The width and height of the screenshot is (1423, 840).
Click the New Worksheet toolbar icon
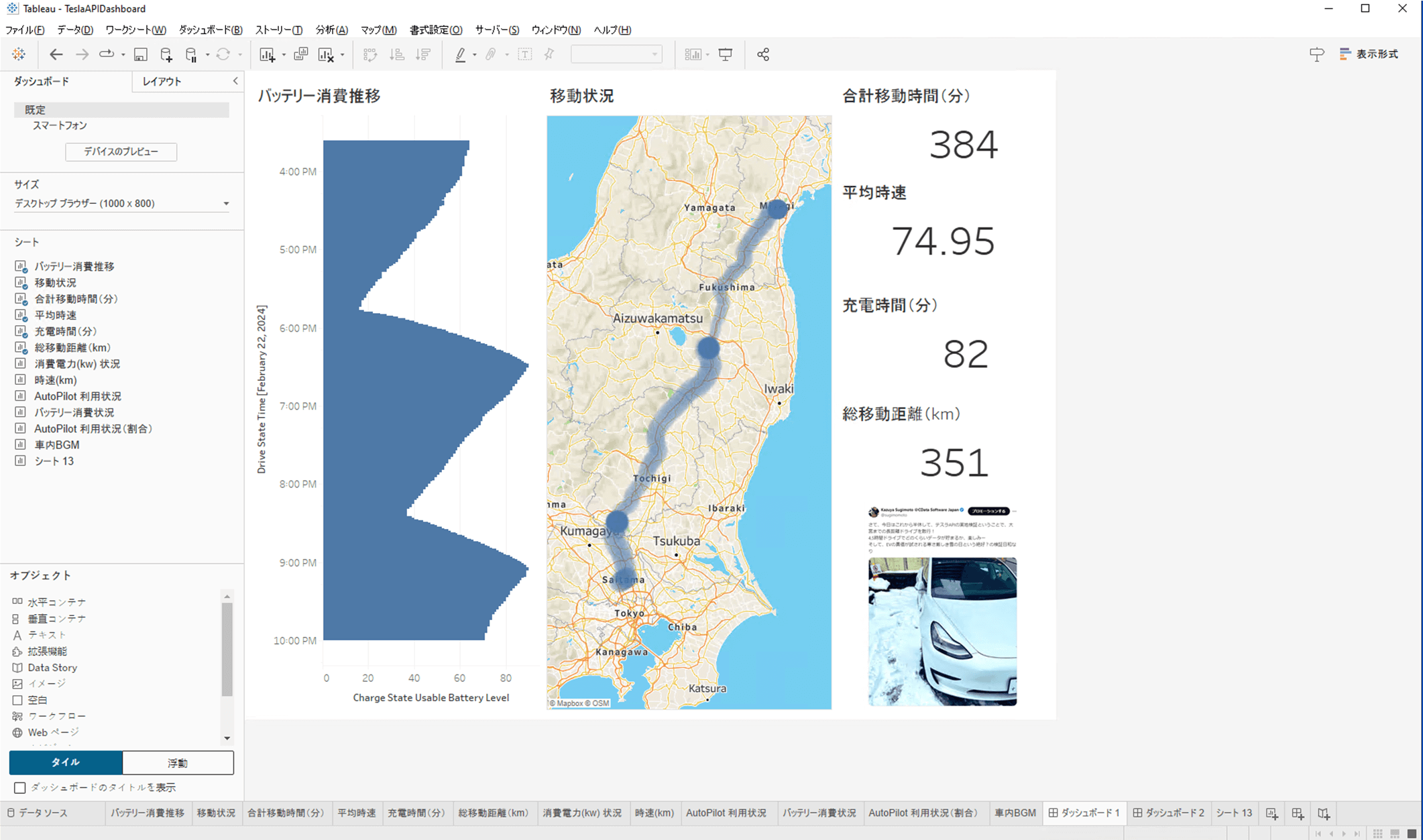tap(267, 55)
